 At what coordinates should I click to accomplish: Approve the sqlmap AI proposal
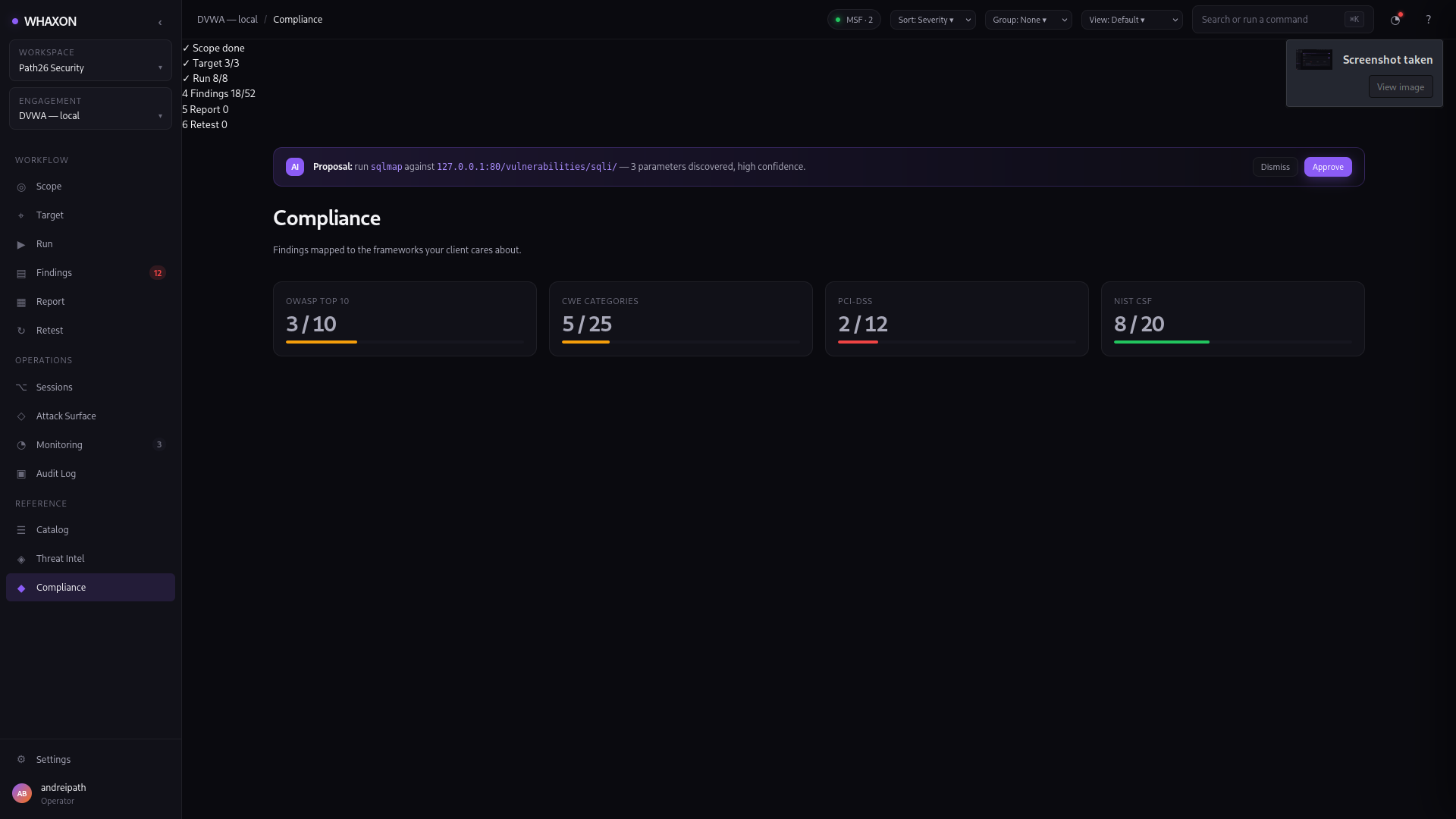(1328, 167)
